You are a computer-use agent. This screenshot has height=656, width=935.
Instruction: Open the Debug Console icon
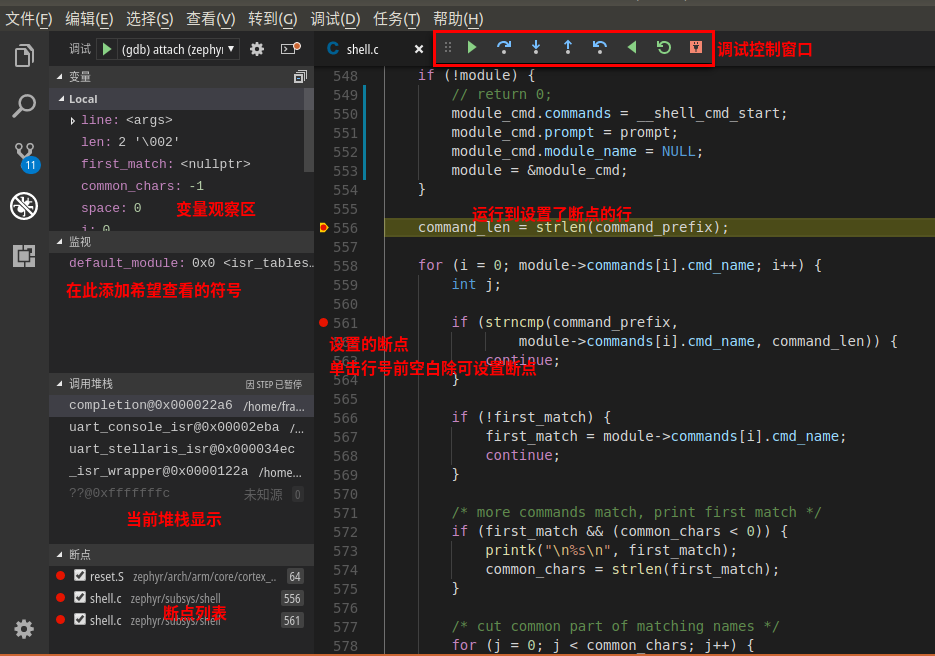[x=290, y=48]
